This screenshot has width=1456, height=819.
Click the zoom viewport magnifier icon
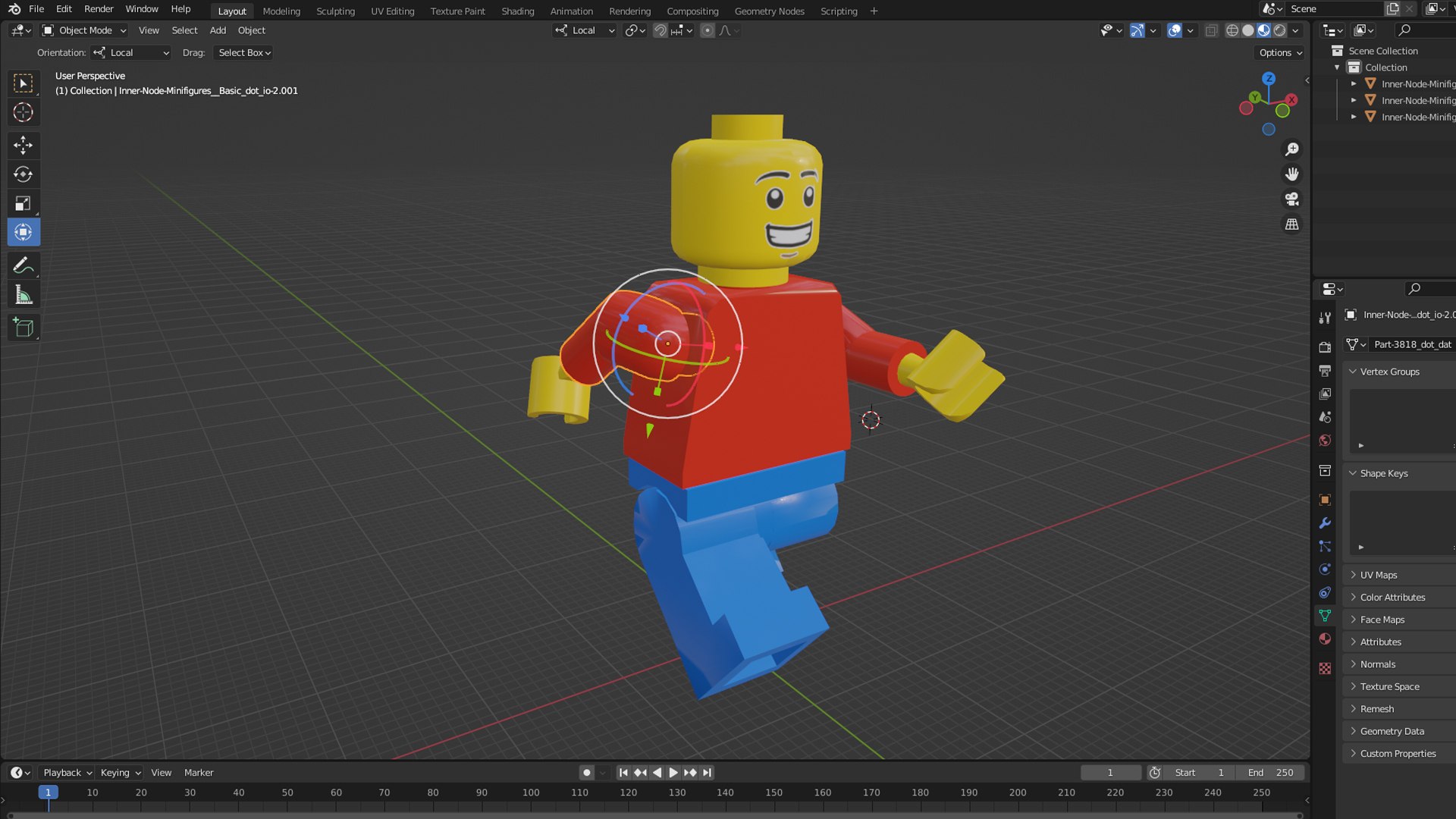(1292, 149)
